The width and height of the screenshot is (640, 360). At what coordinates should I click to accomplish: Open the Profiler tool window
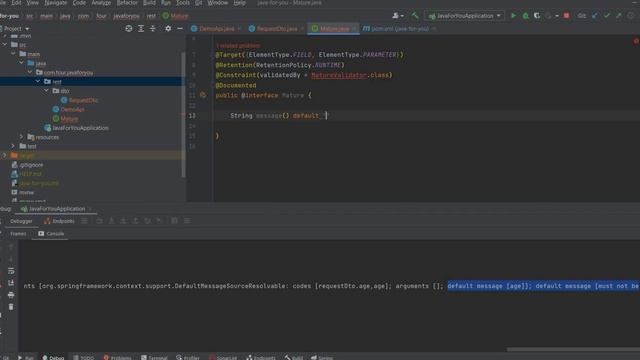point(188,358)
